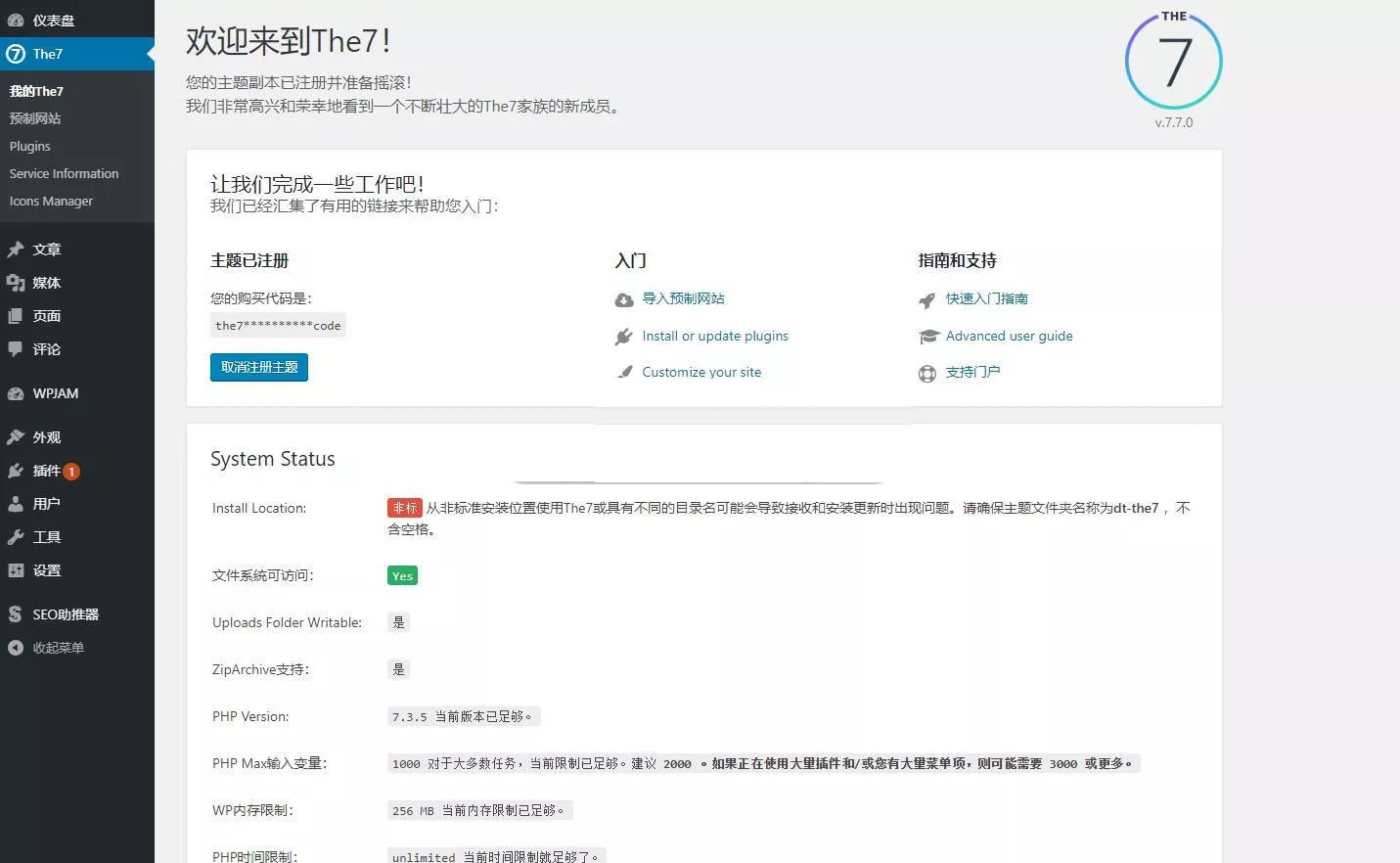Image resolution: width=1400 pixels, height=863 pixels.
Task: Click the Uploads Folder Writable 是 value
Action: coord(398,622)
